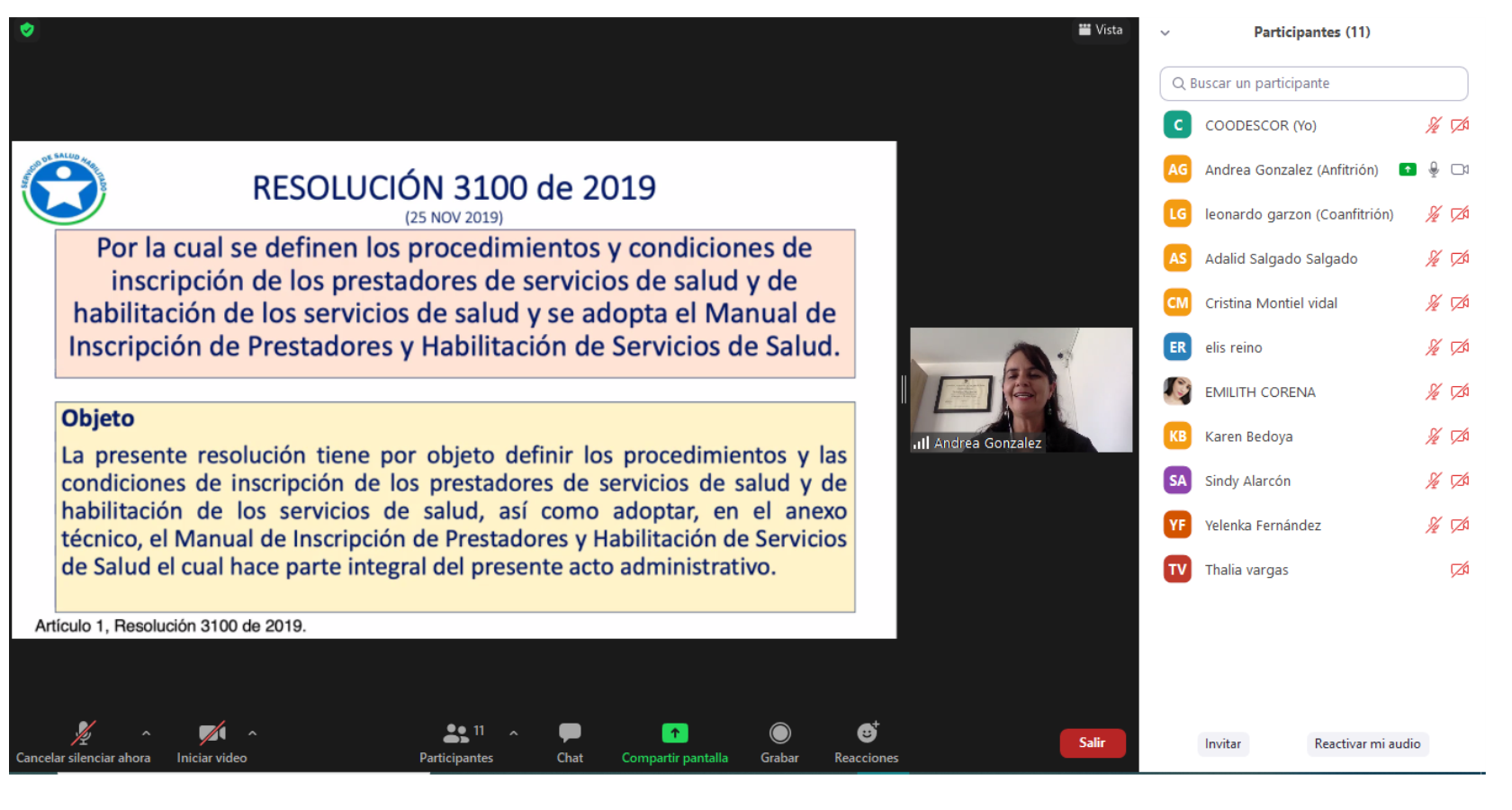Click Andrea Gonzalez's screen share indicator icon
1512x810 pixels.
tap(1408, 169)
